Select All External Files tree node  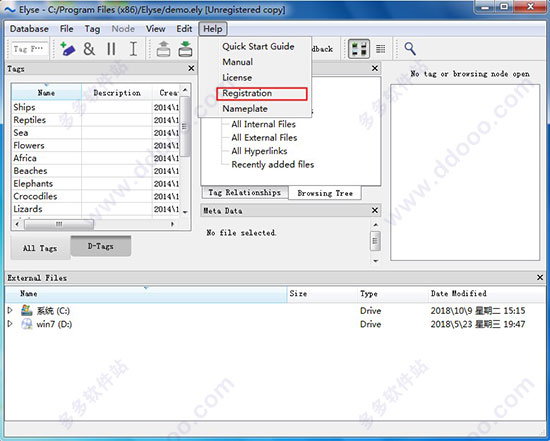click(x=264, y=138)
